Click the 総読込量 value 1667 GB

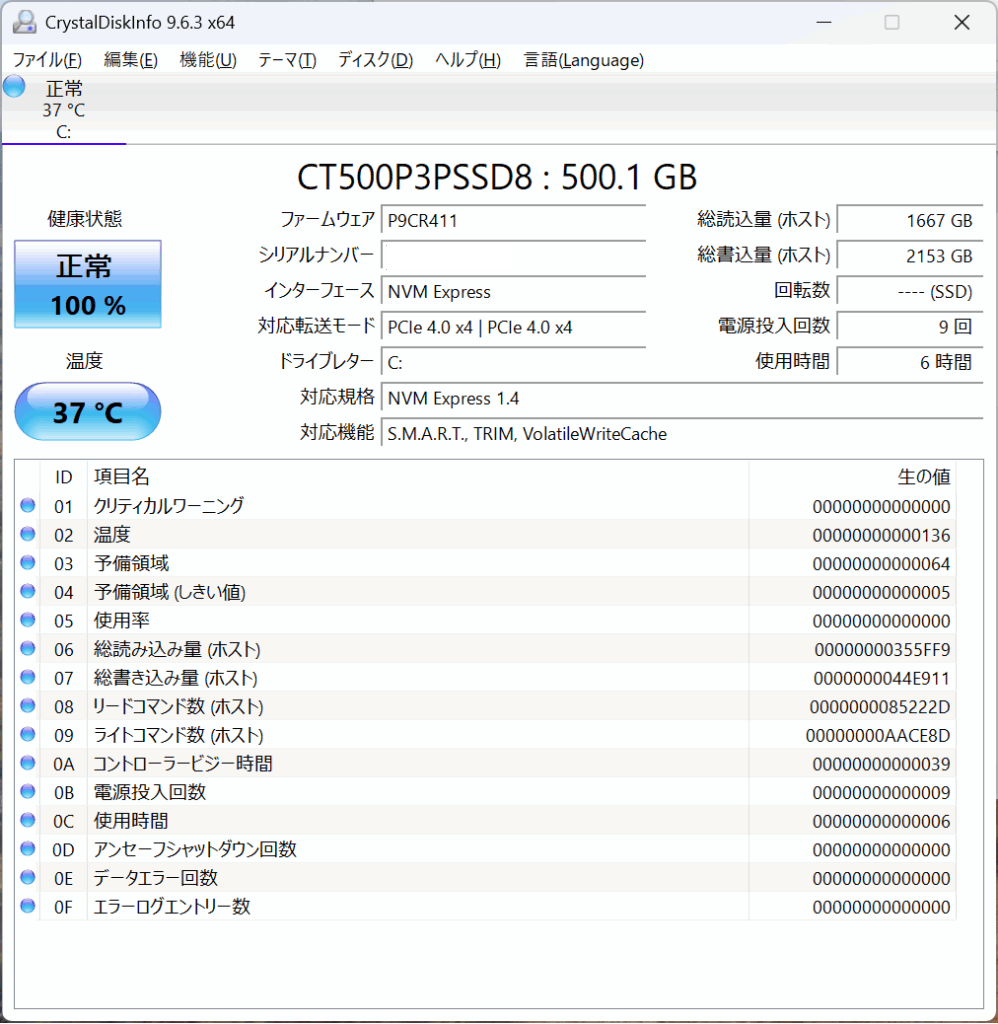[910, 221]
